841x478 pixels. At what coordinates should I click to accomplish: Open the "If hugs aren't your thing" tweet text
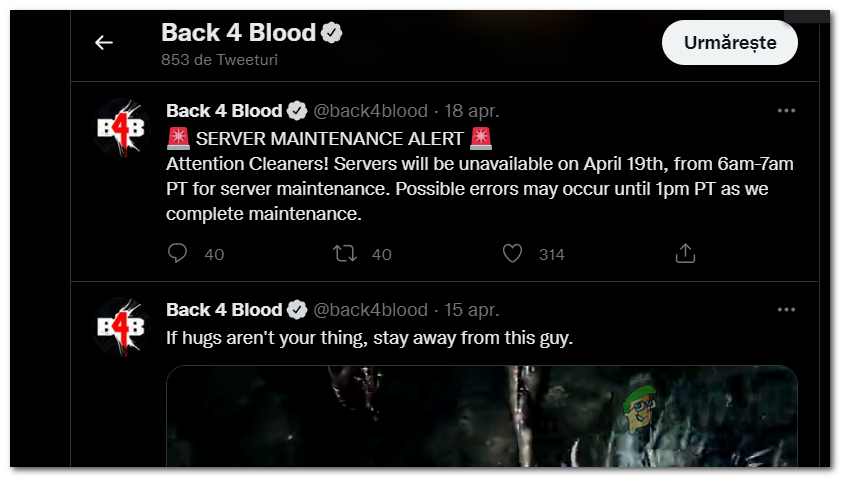click(x=369, y=338)
